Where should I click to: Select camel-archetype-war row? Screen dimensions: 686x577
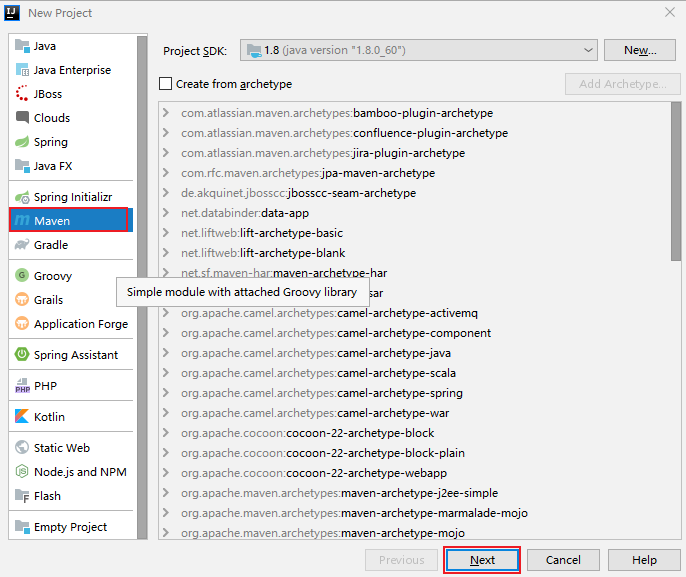pos(414,413)
